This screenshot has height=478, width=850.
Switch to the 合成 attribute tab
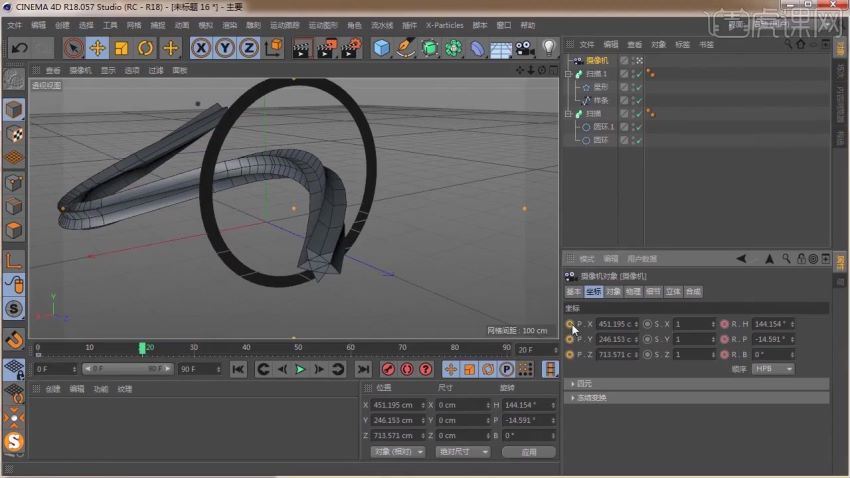click(x=693, y=292)
